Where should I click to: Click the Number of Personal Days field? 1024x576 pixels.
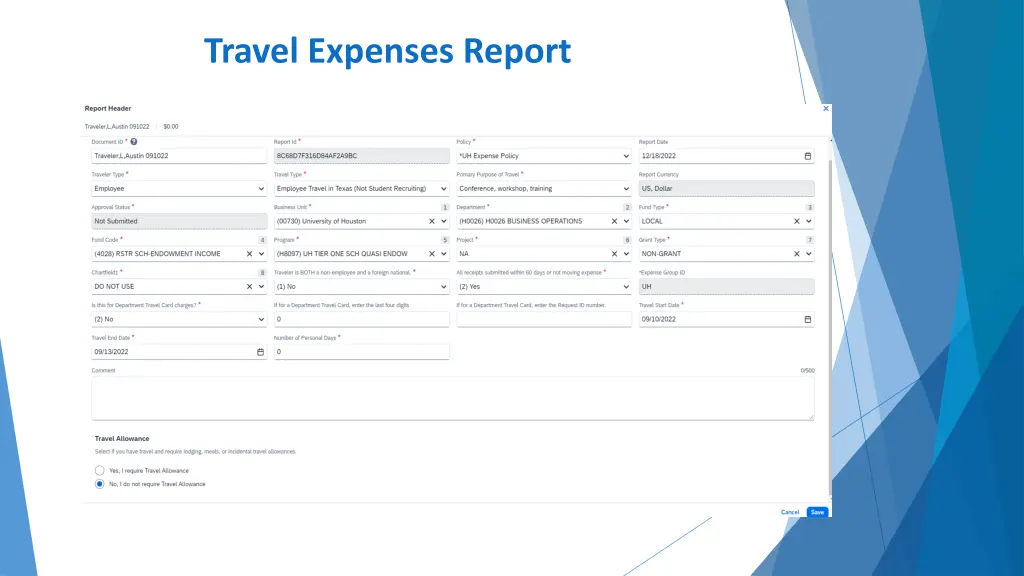(361, 352)
